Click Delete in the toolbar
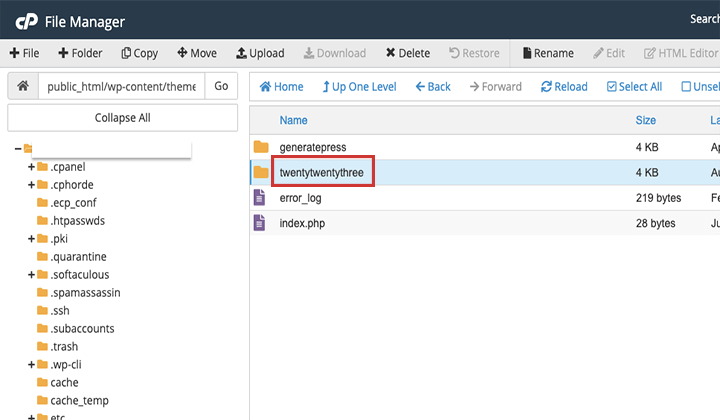 [x=408, y=53]
